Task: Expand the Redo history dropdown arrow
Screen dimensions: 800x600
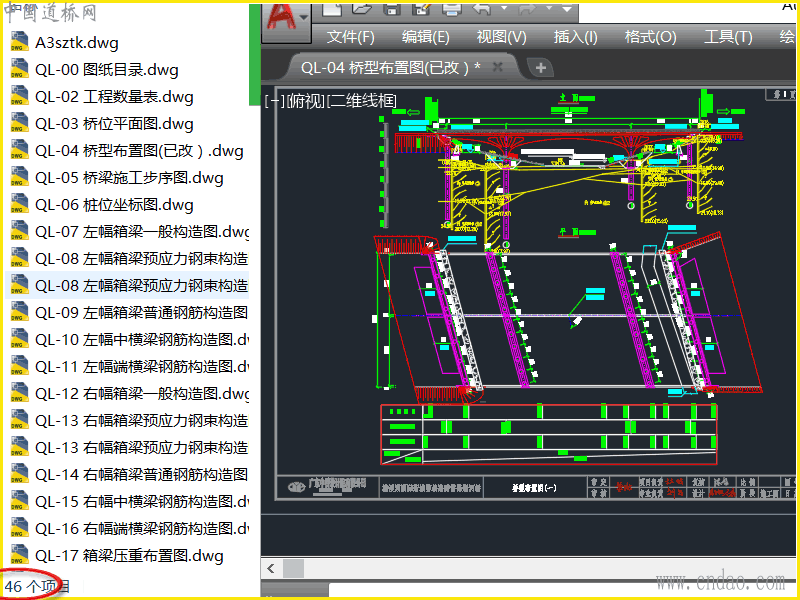Action: 549,9
